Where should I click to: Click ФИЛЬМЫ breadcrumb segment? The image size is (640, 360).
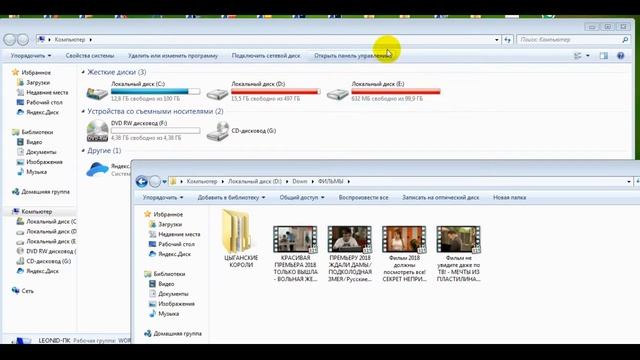pyautogui.click(x=331, y=182)
